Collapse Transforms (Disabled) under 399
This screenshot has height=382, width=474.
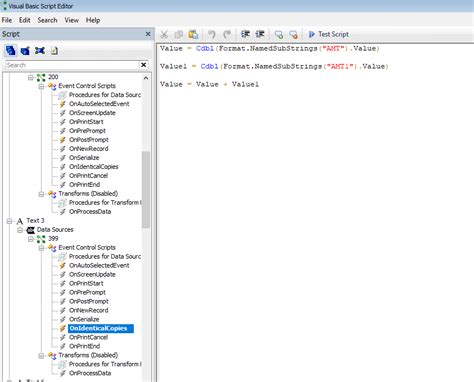click(x=41, y=356)
